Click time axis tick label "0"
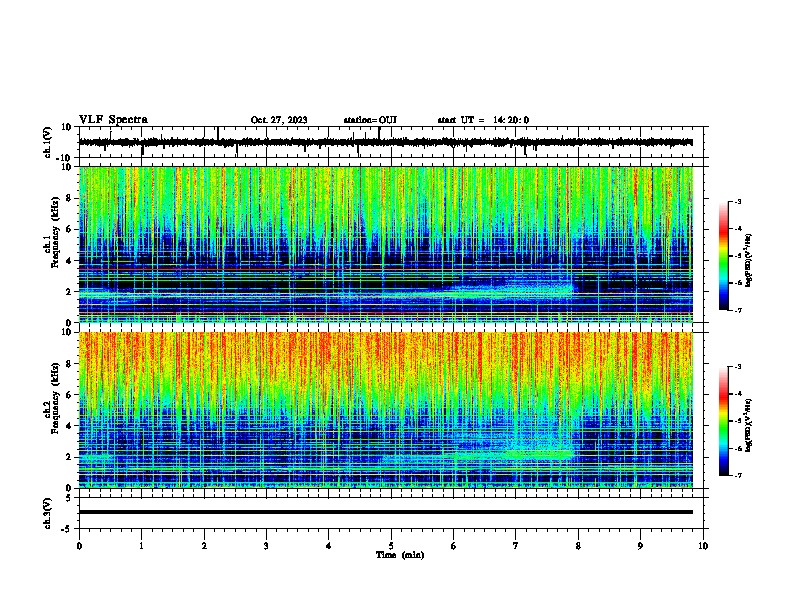The width and height of the screenshot is (792, 612). [79, 546]
